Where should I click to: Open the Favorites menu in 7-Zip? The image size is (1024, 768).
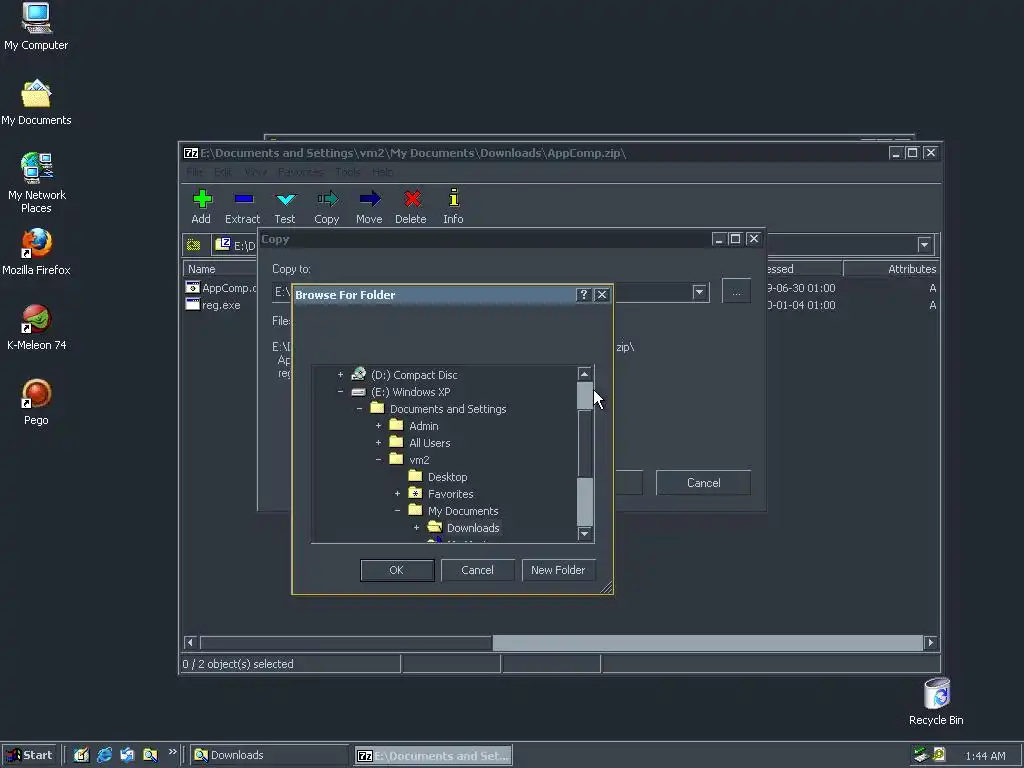click(300, 172)
